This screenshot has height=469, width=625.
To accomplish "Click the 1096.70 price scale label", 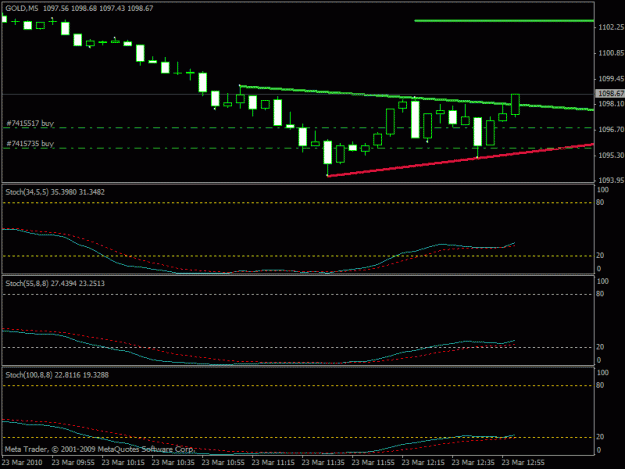I will (x=611, y=130).
